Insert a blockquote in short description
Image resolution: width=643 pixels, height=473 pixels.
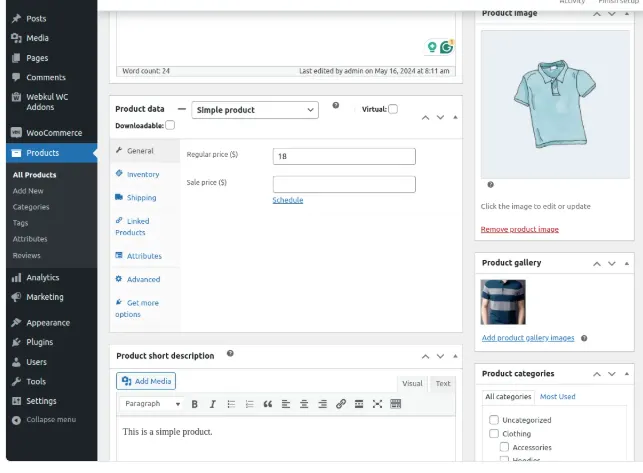point(267,404)
